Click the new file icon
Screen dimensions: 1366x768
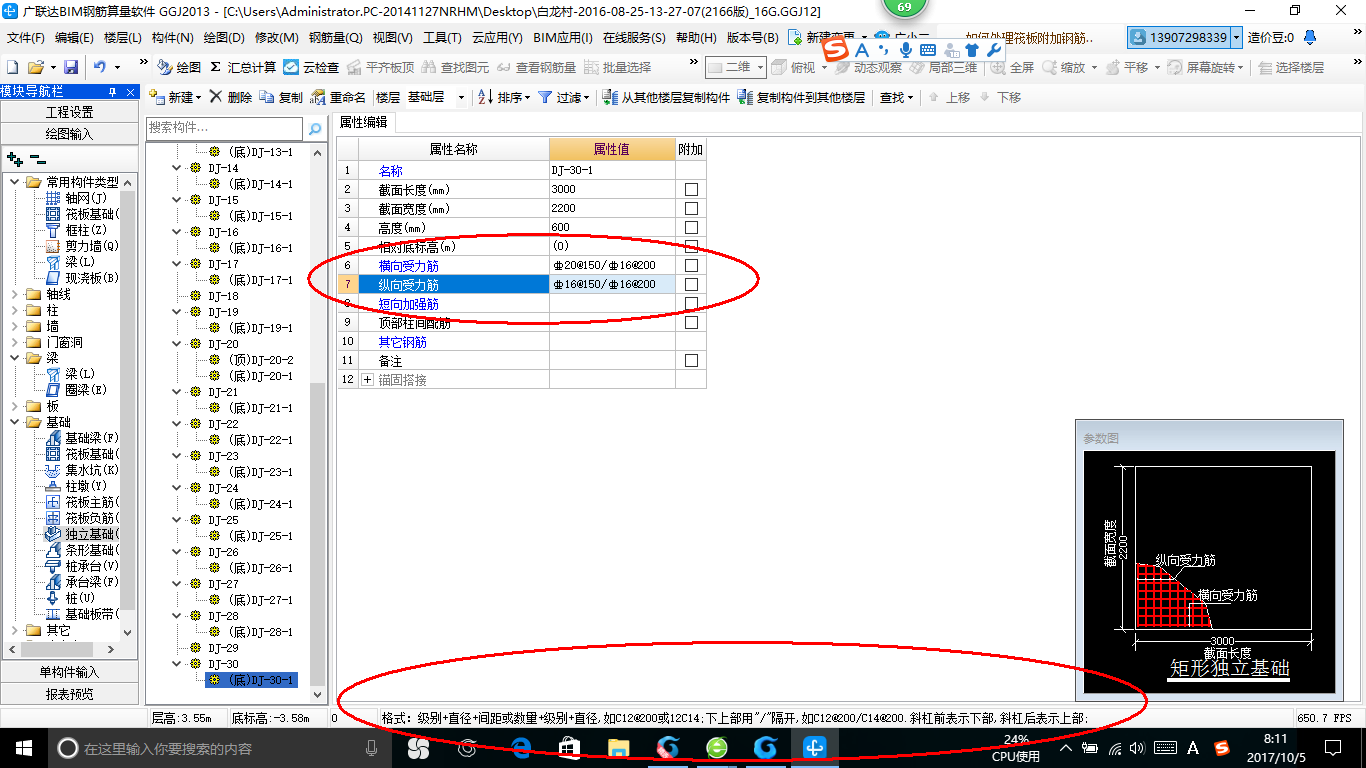[12, 67]
